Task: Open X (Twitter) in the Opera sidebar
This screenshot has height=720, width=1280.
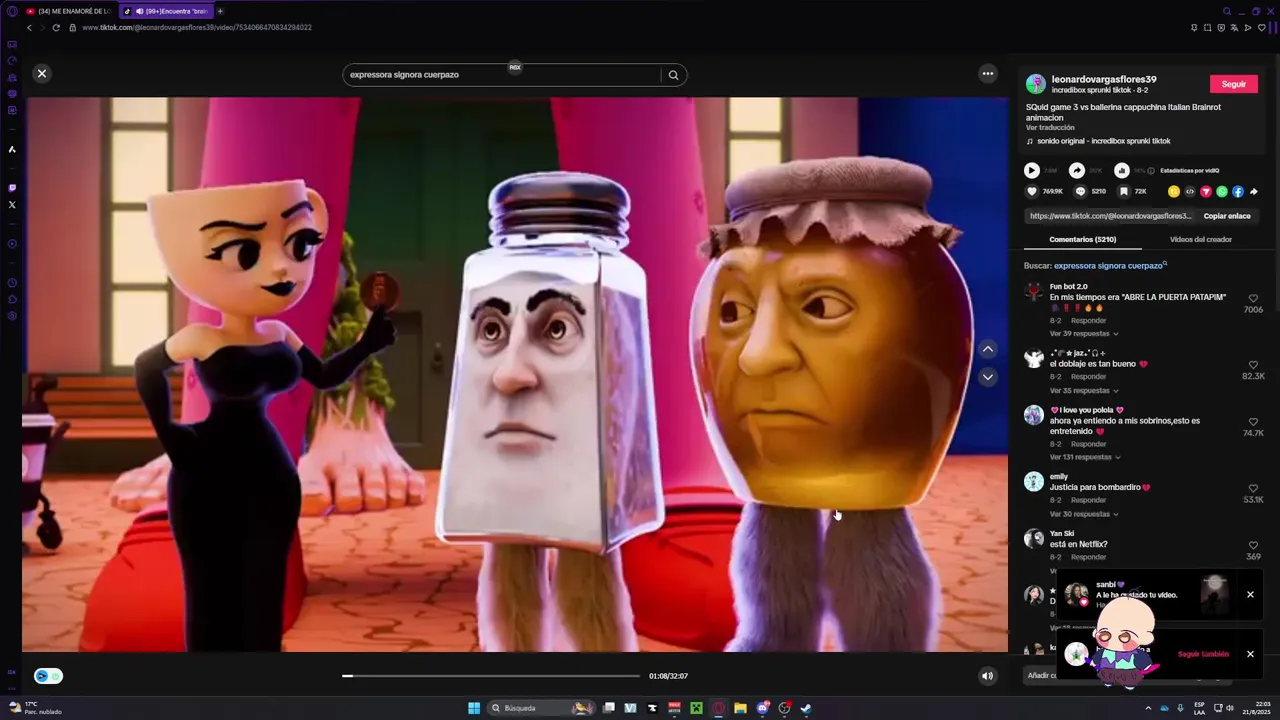Action: click(12, 205)
